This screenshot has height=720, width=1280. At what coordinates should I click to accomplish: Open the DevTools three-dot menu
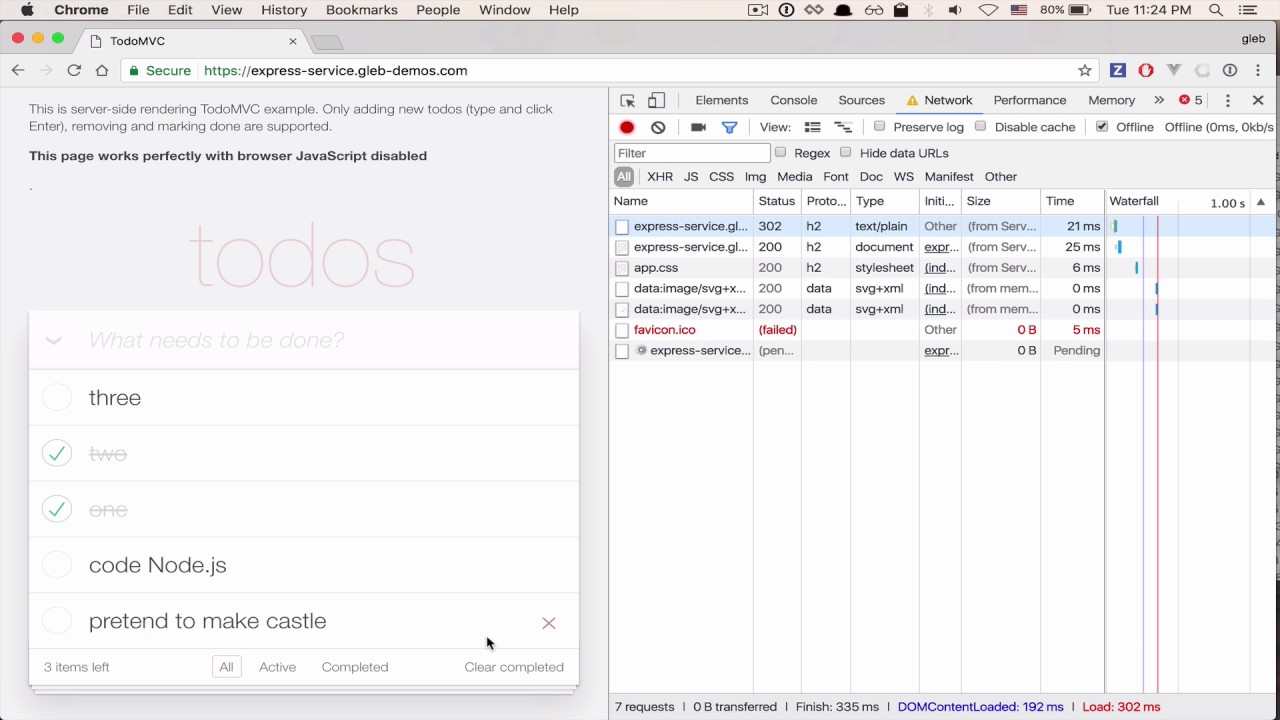pyautogui.click(x=1228, y=100)
